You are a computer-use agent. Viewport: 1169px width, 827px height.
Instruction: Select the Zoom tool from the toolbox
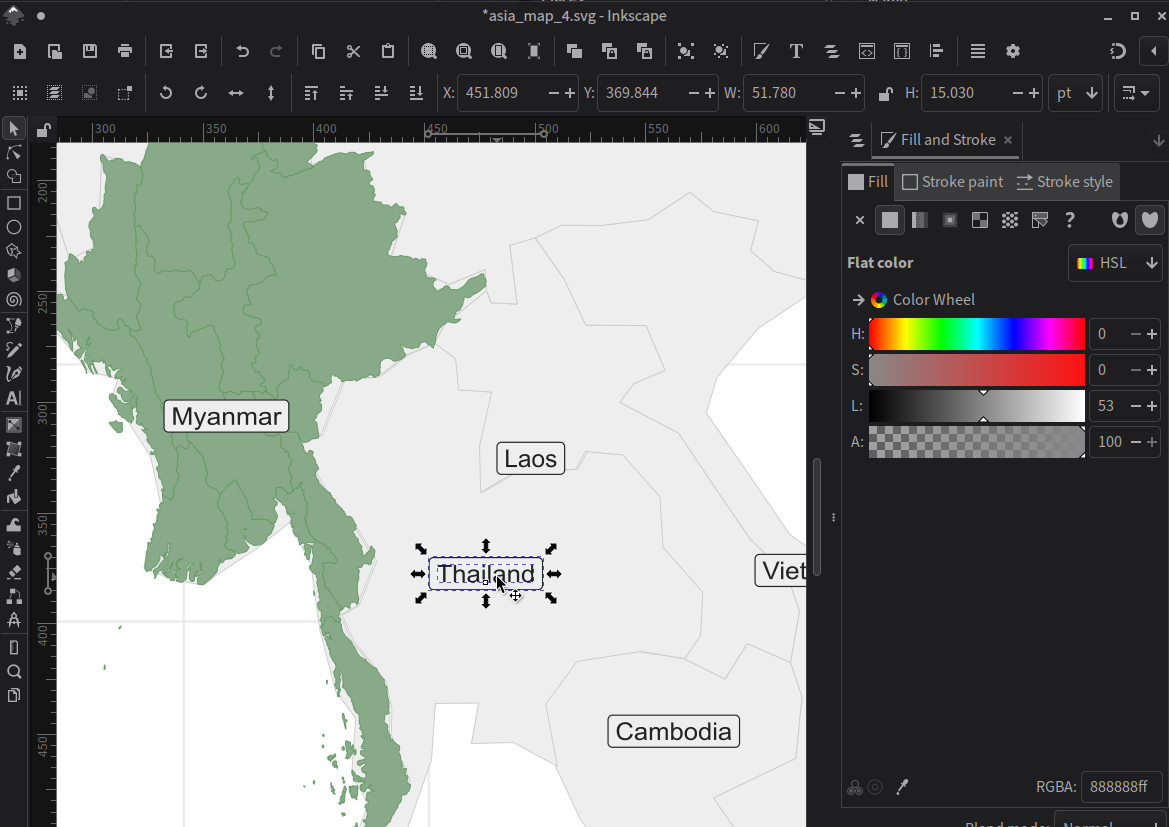pos(14,670)
